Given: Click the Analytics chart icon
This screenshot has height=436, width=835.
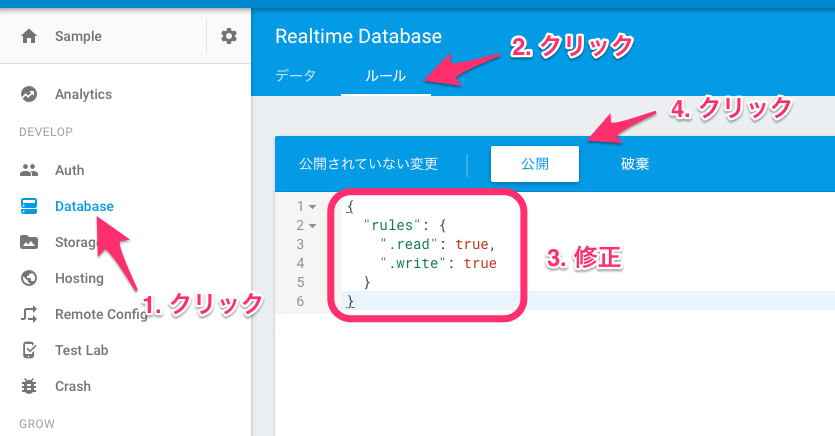Looking at the screenshot, I should pos(29,94).
